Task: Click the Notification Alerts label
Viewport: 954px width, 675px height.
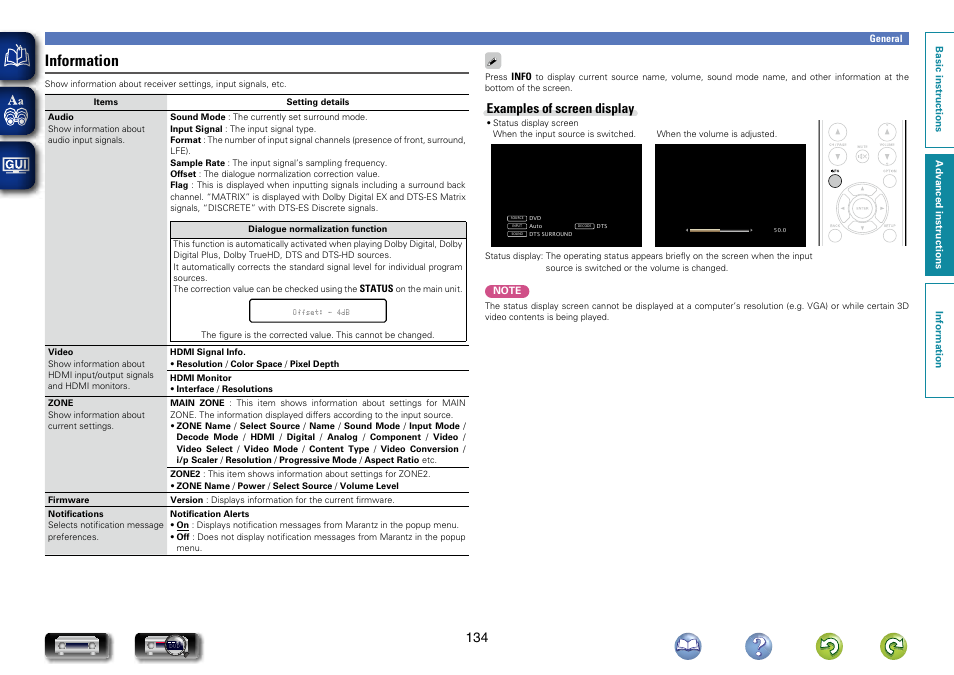Action: [x=209, y=514]
